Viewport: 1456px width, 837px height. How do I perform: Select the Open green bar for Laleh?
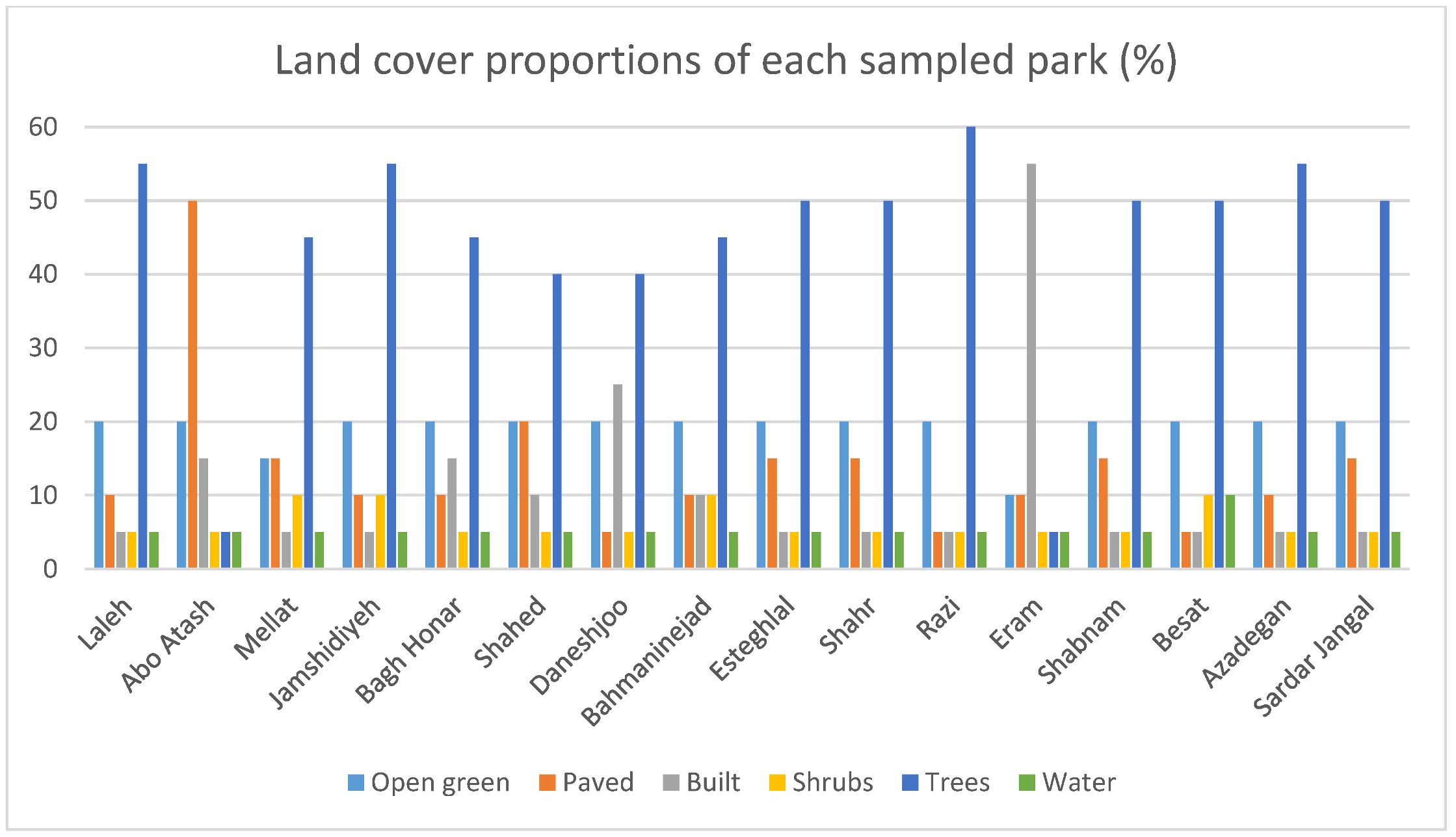[x=99, y=495]
